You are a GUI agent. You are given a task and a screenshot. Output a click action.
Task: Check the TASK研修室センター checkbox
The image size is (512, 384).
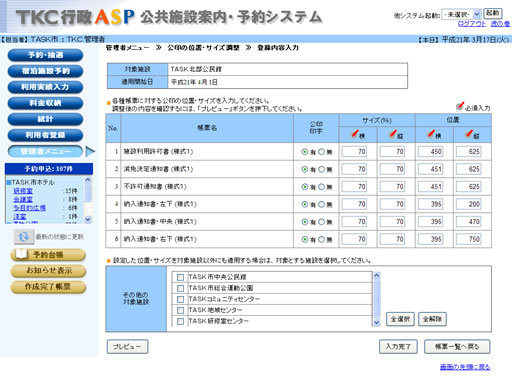coord(180,321)
